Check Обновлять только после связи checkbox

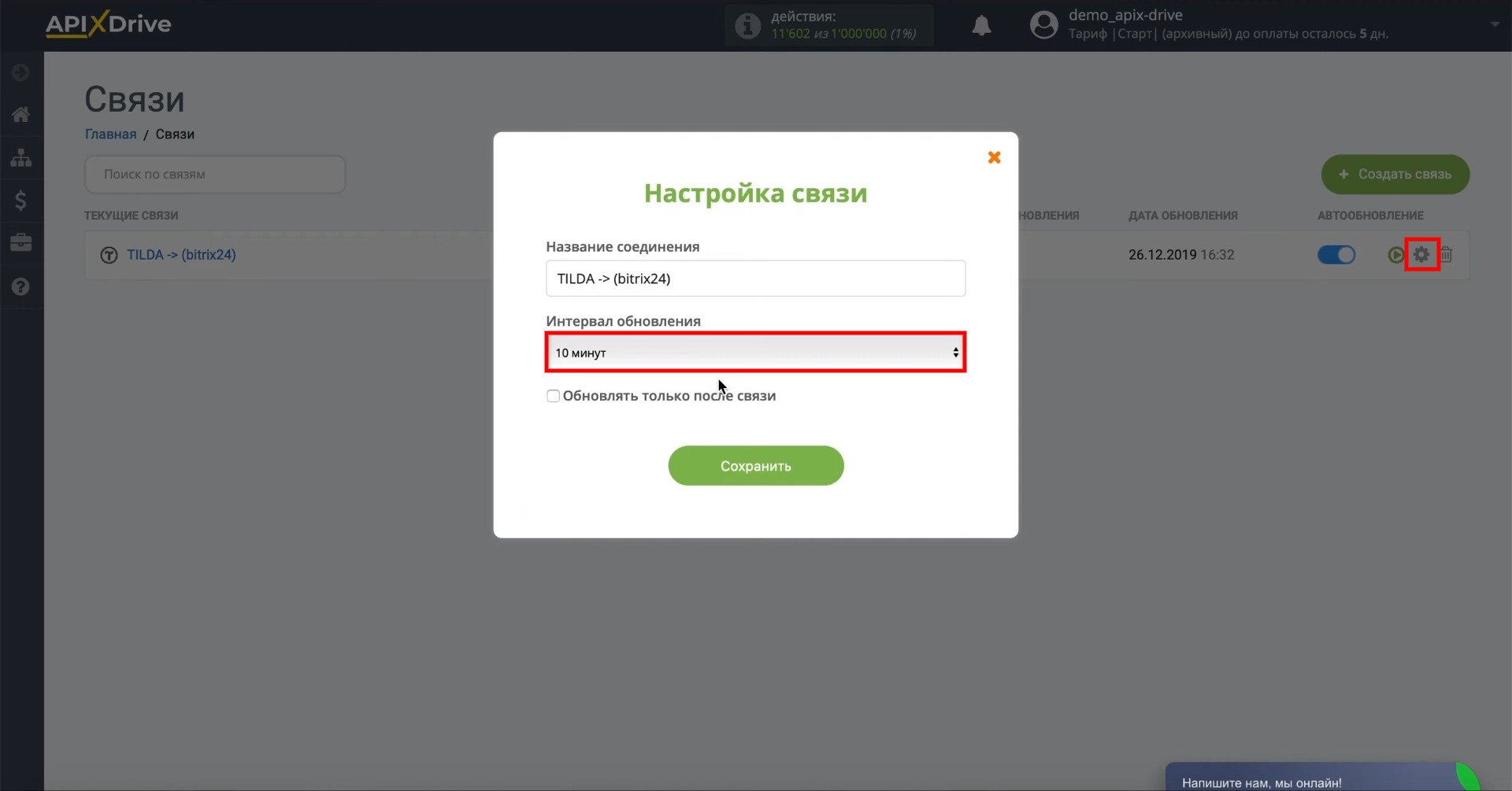pyautogui.click(x=553, y=396)
